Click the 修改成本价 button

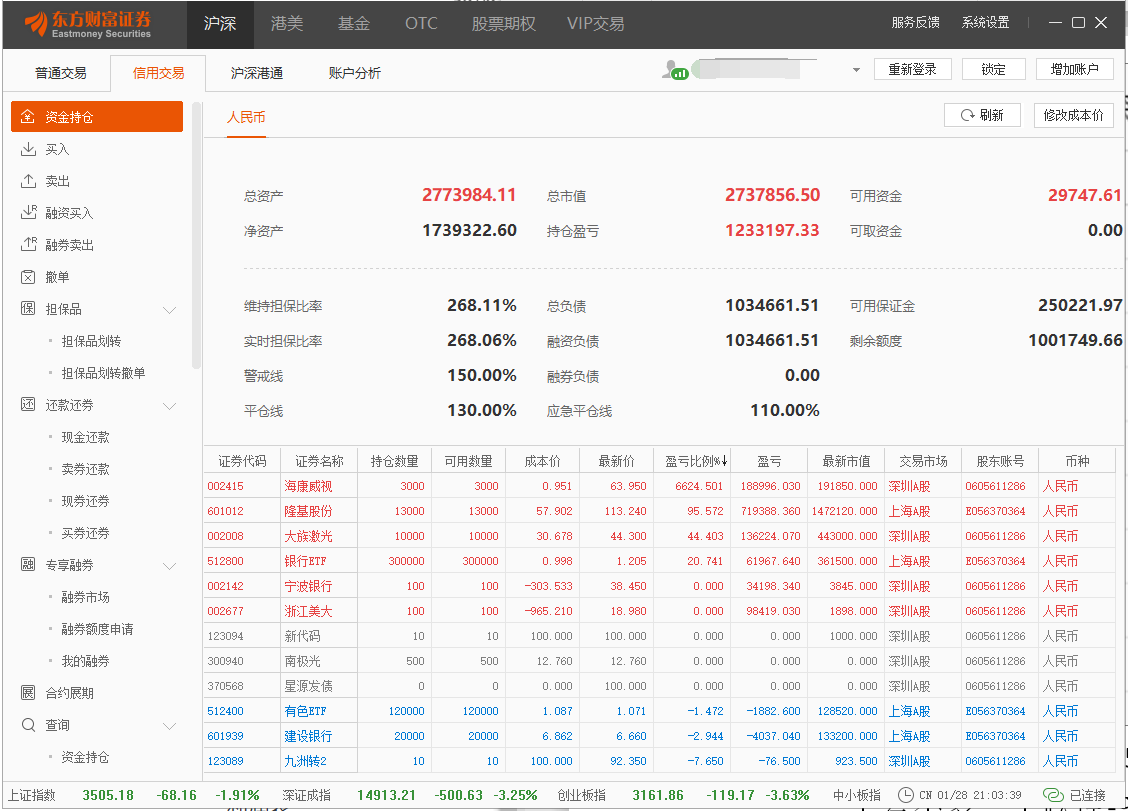[x=1073, y=115]
